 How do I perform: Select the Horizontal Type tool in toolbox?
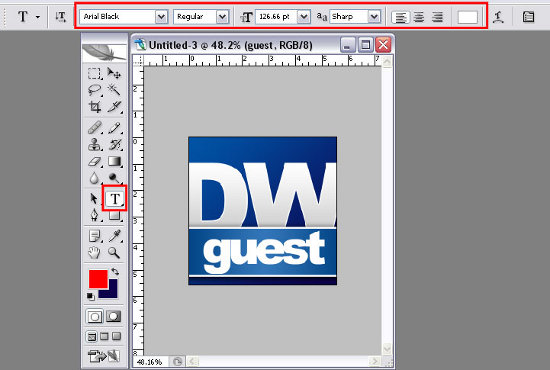tap(115, 199)
